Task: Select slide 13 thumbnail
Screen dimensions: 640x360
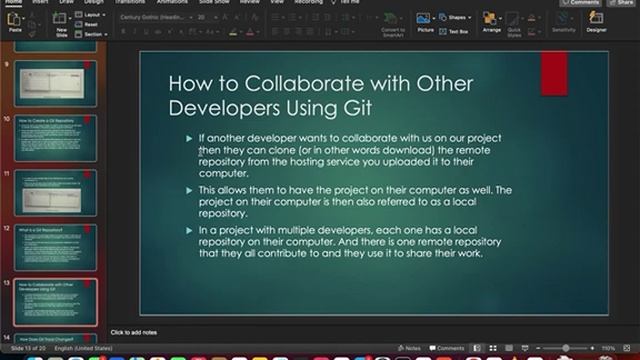Action: (56, 302)
